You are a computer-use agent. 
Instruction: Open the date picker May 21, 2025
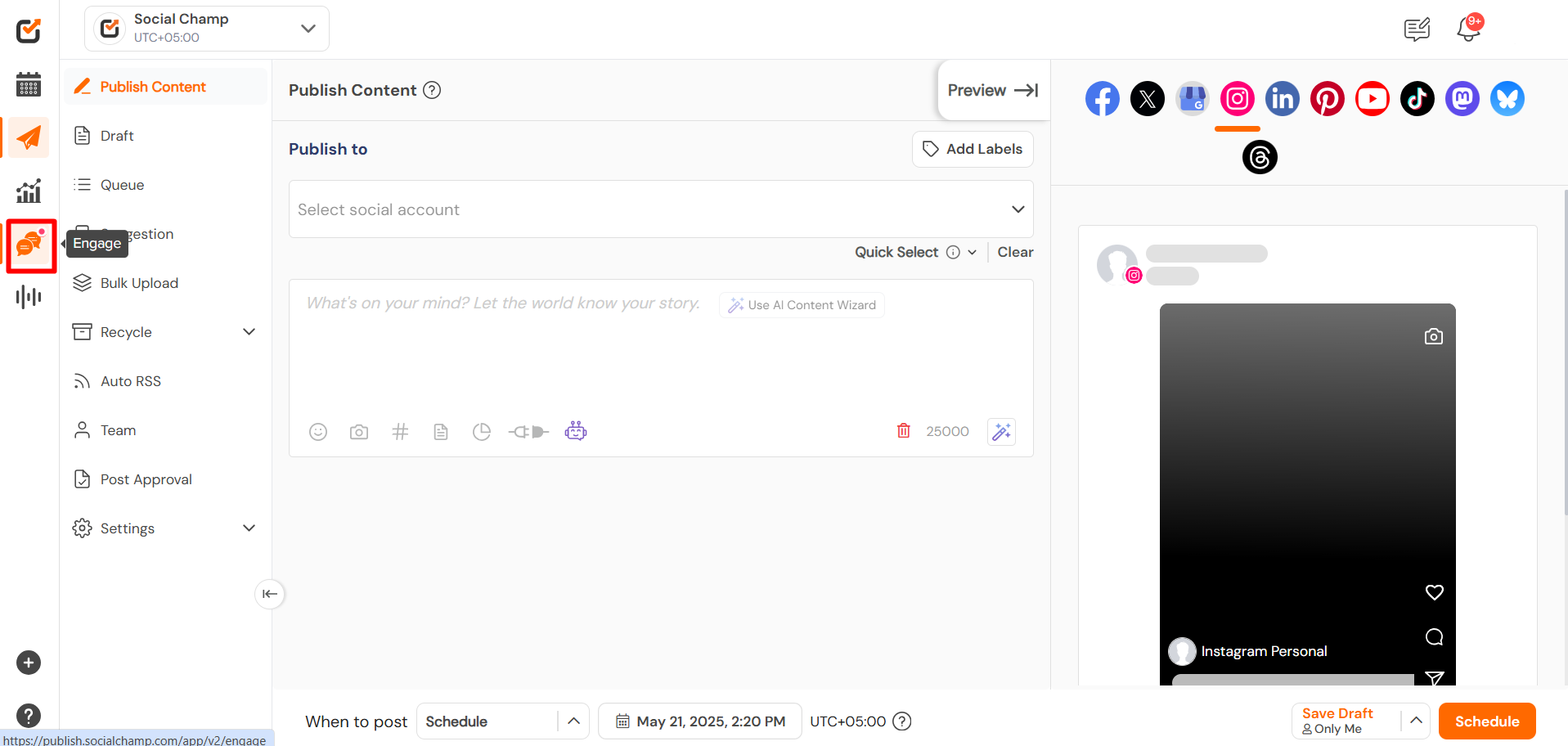click(x=700, y=721)
